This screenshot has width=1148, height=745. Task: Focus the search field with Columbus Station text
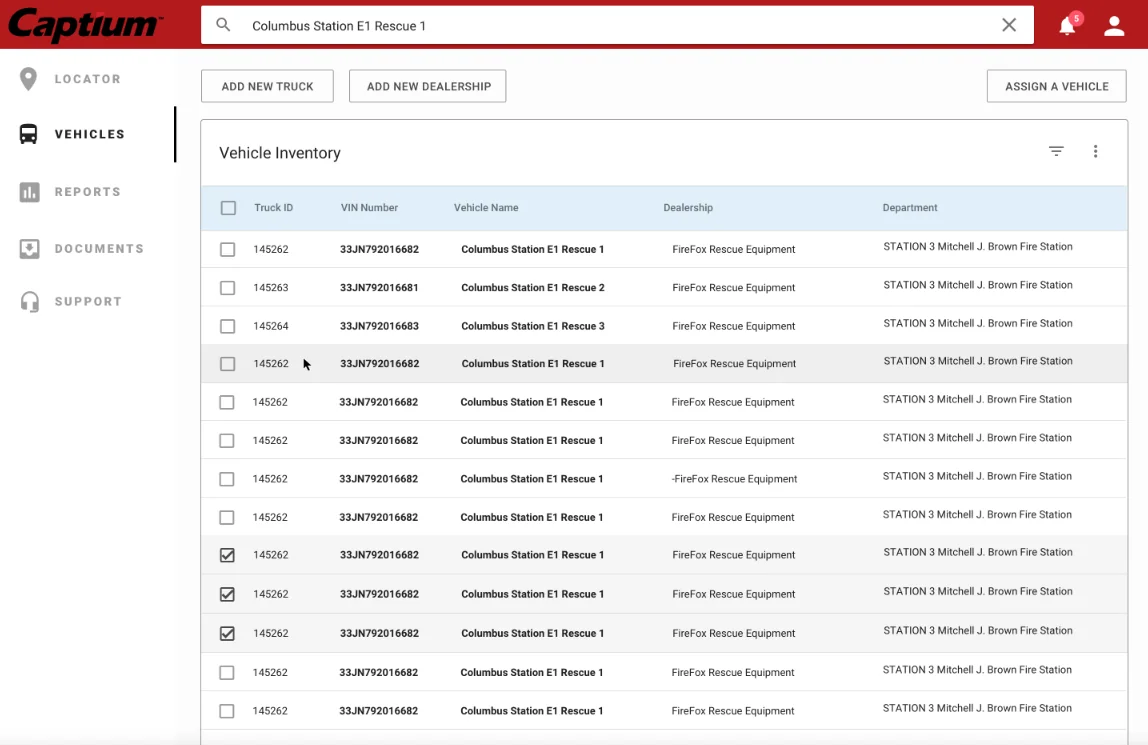(619, 26)
